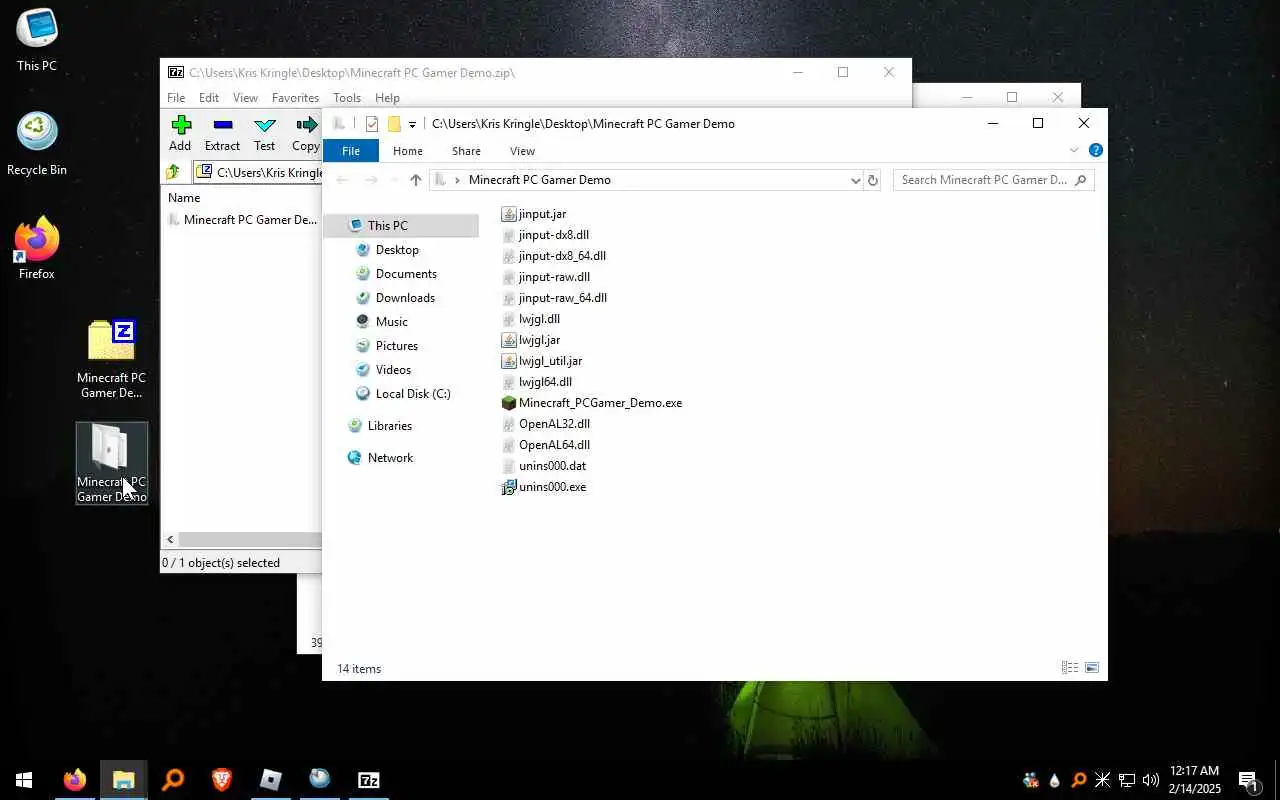Click the volume speaker tray icon
1280x800 pixels.
tap(1150, 780)
